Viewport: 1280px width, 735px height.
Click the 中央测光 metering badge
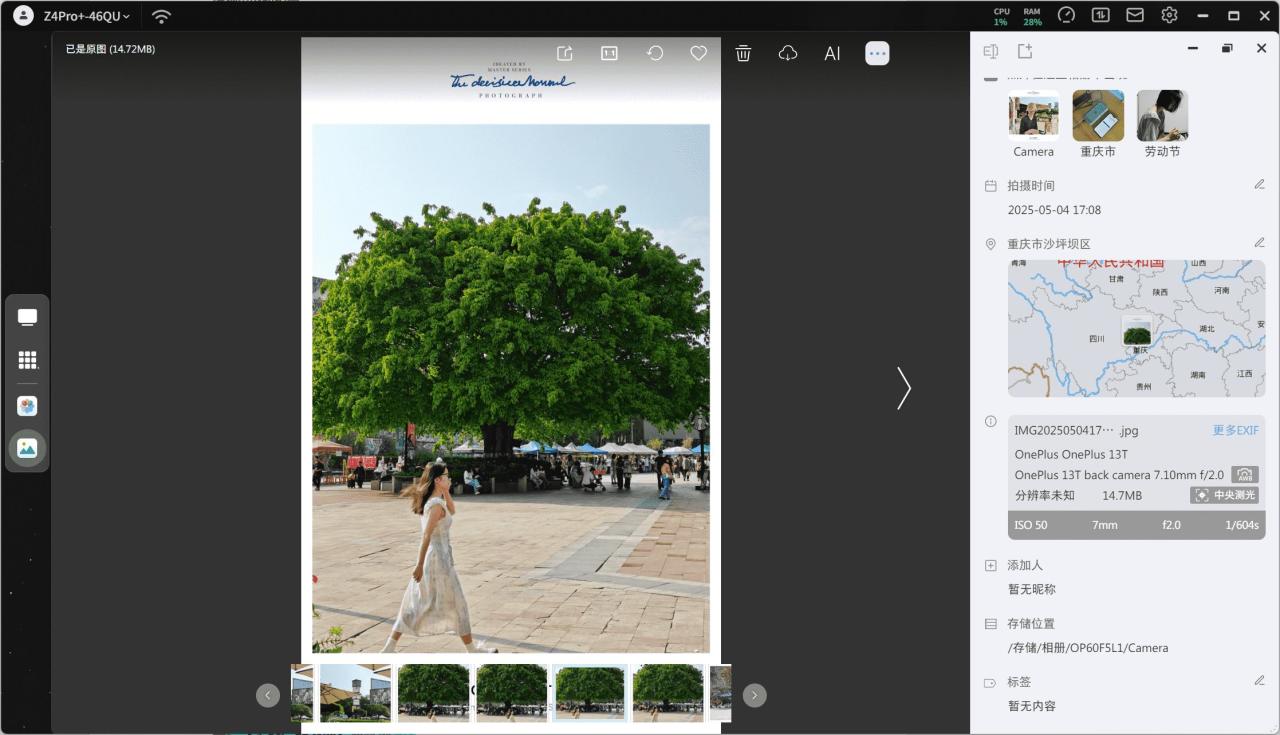pos(1224,495)
